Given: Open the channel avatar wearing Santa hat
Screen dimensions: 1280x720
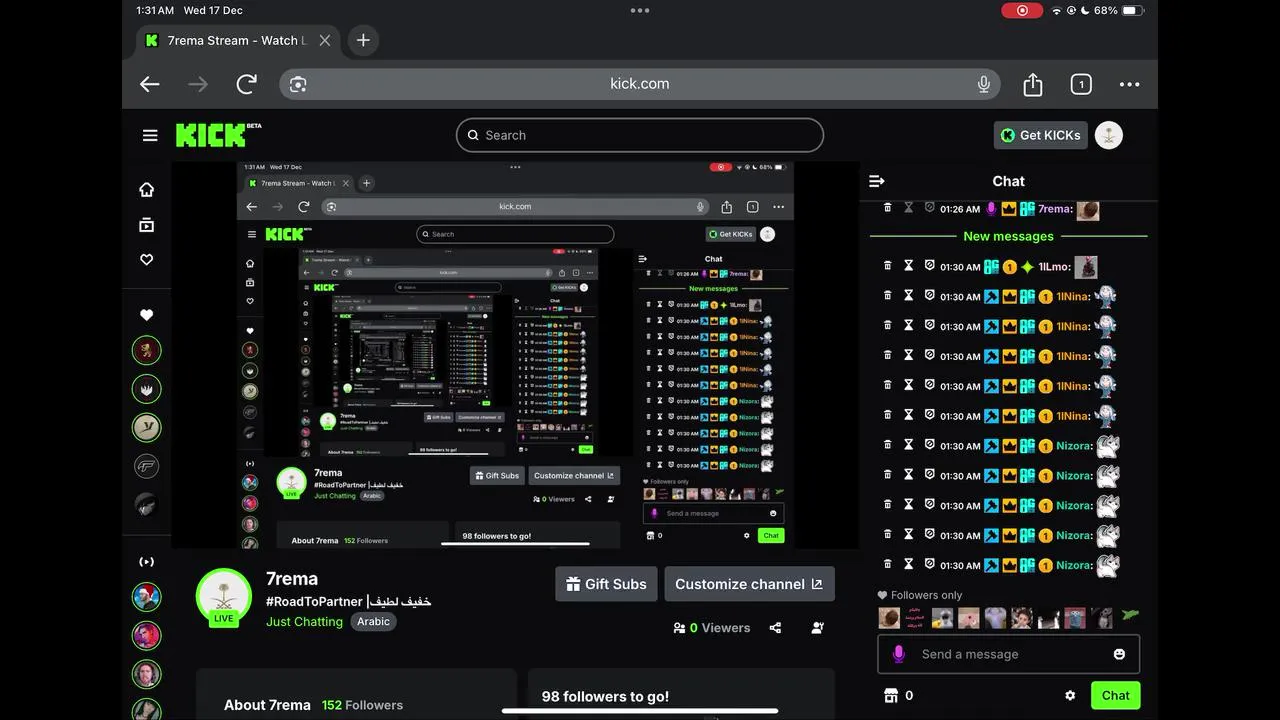Looking at the screenshot, I should pyautogui.click(x=147, y=597).
